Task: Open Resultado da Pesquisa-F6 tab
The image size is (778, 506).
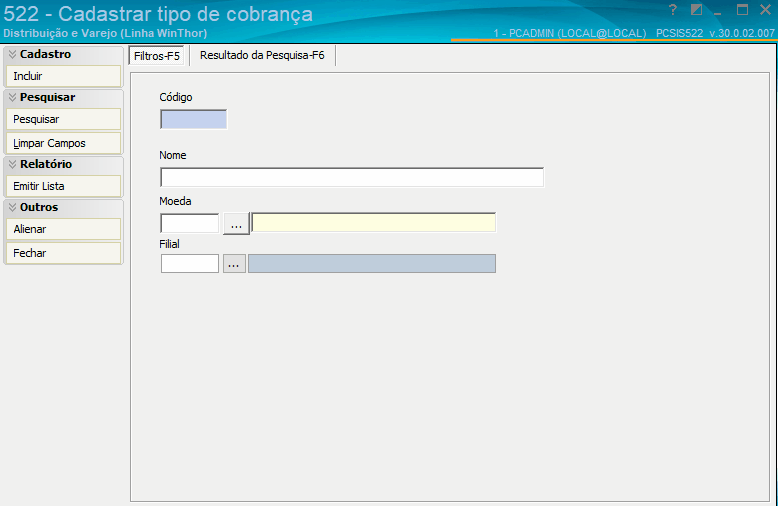Action: coord(262,55)
